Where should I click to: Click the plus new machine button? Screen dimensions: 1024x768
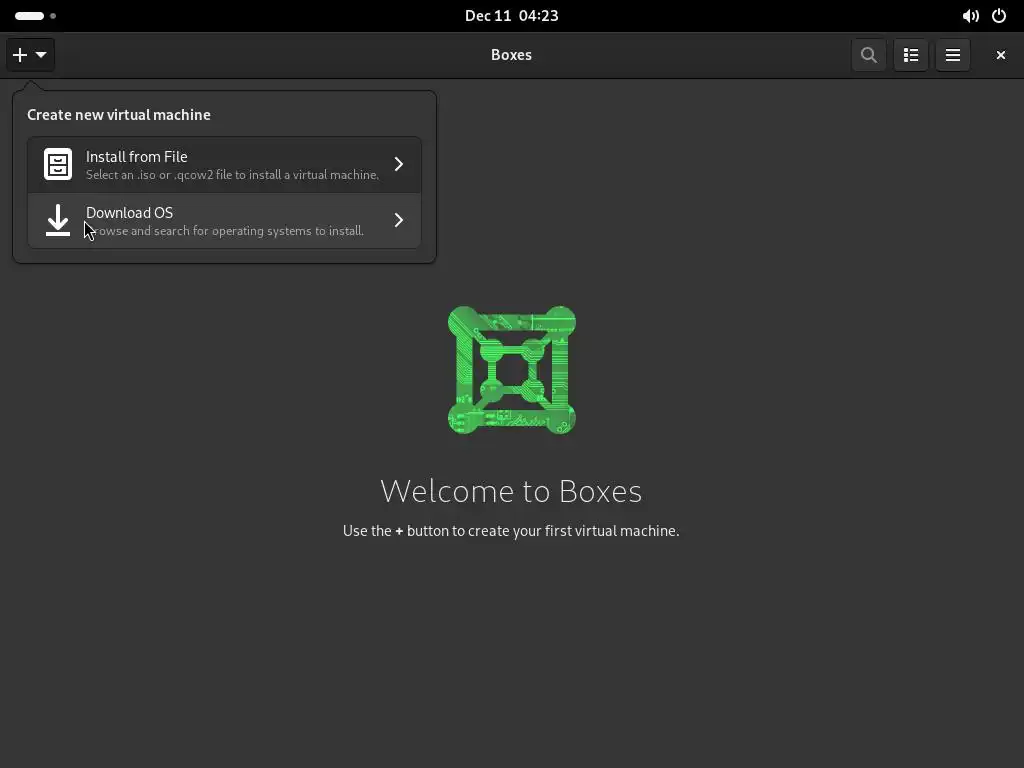tap(30, 55)
